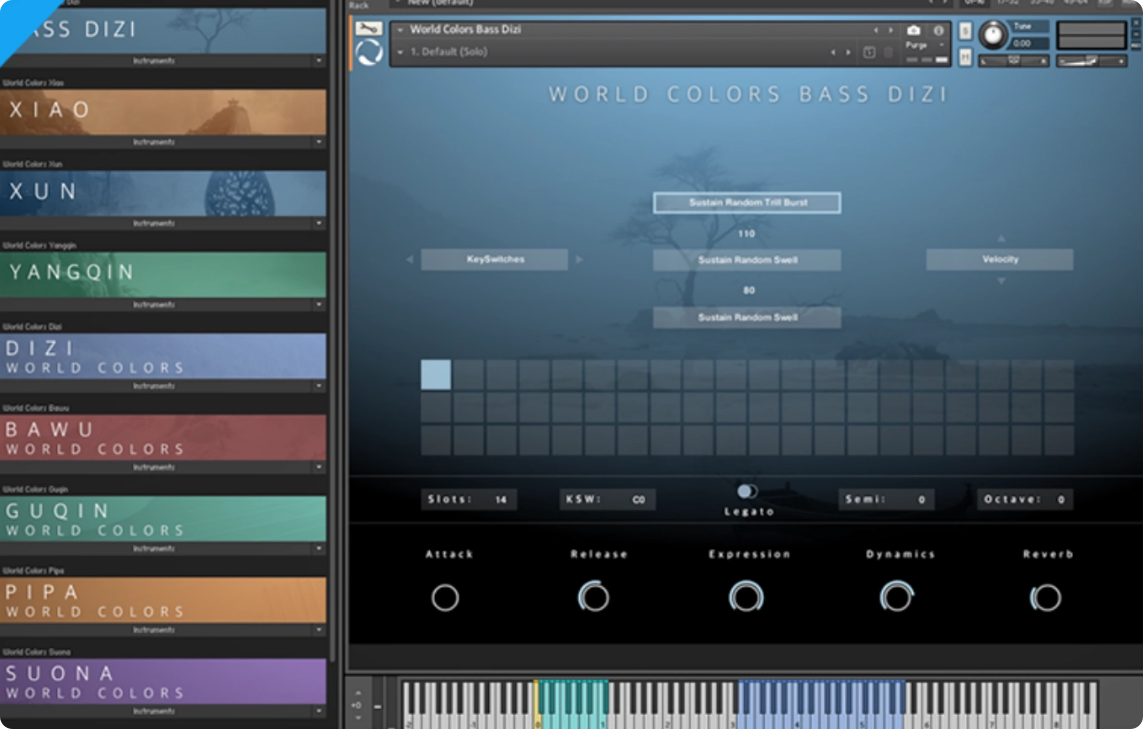The image size is (1143, 729).
Task: Open the Xiao library banner
Action: 163,112
